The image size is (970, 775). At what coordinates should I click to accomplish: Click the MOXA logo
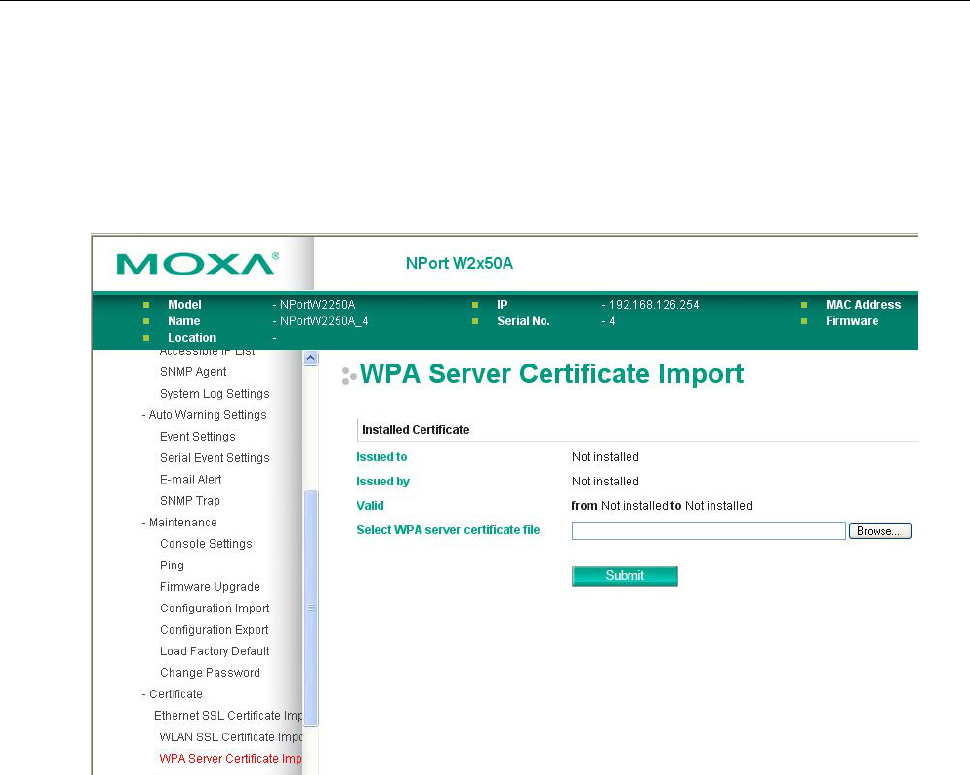coord(197,263)
